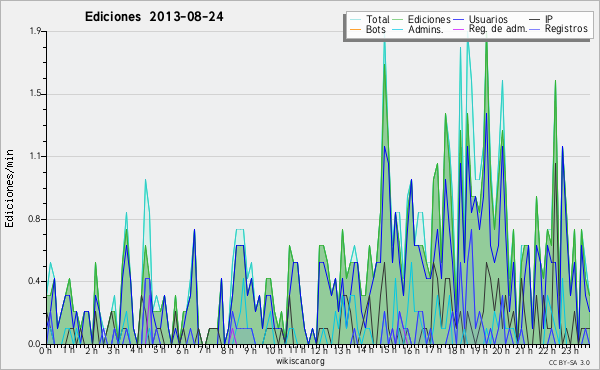The image size is (600, 370).
Task: Click the '9 h' x-axis label
Action: pos(250,351)
